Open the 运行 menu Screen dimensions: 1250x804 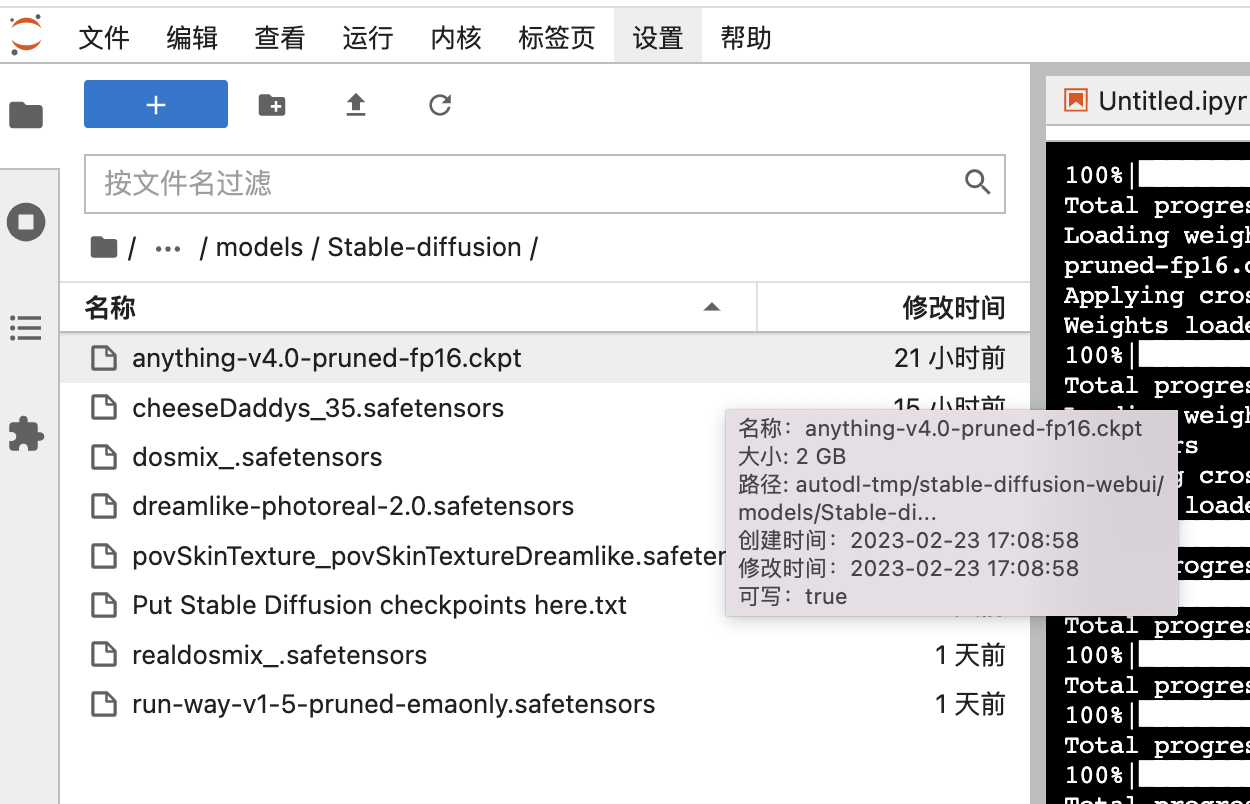click(368, 38)
